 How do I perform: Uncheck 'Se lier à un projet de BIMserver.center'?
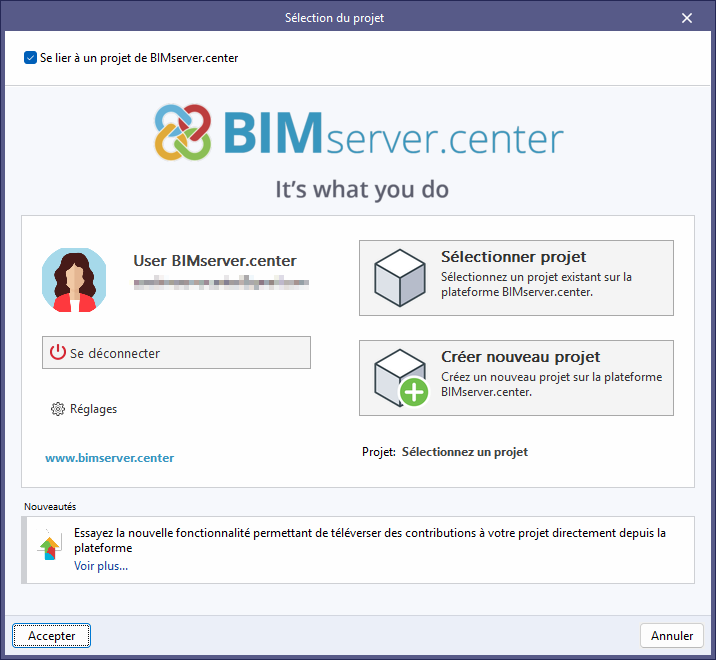30,58
